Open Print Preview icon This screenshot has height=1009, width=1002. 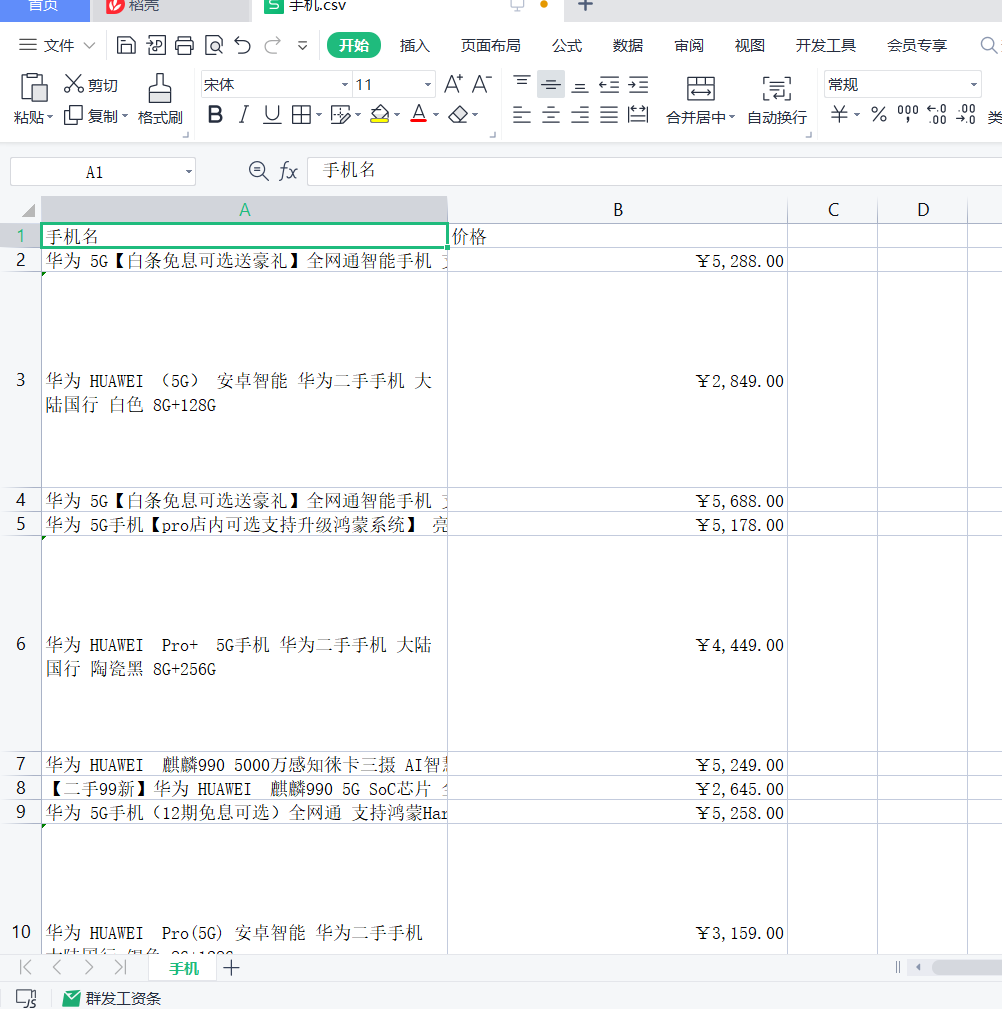(x=214, y=45)
